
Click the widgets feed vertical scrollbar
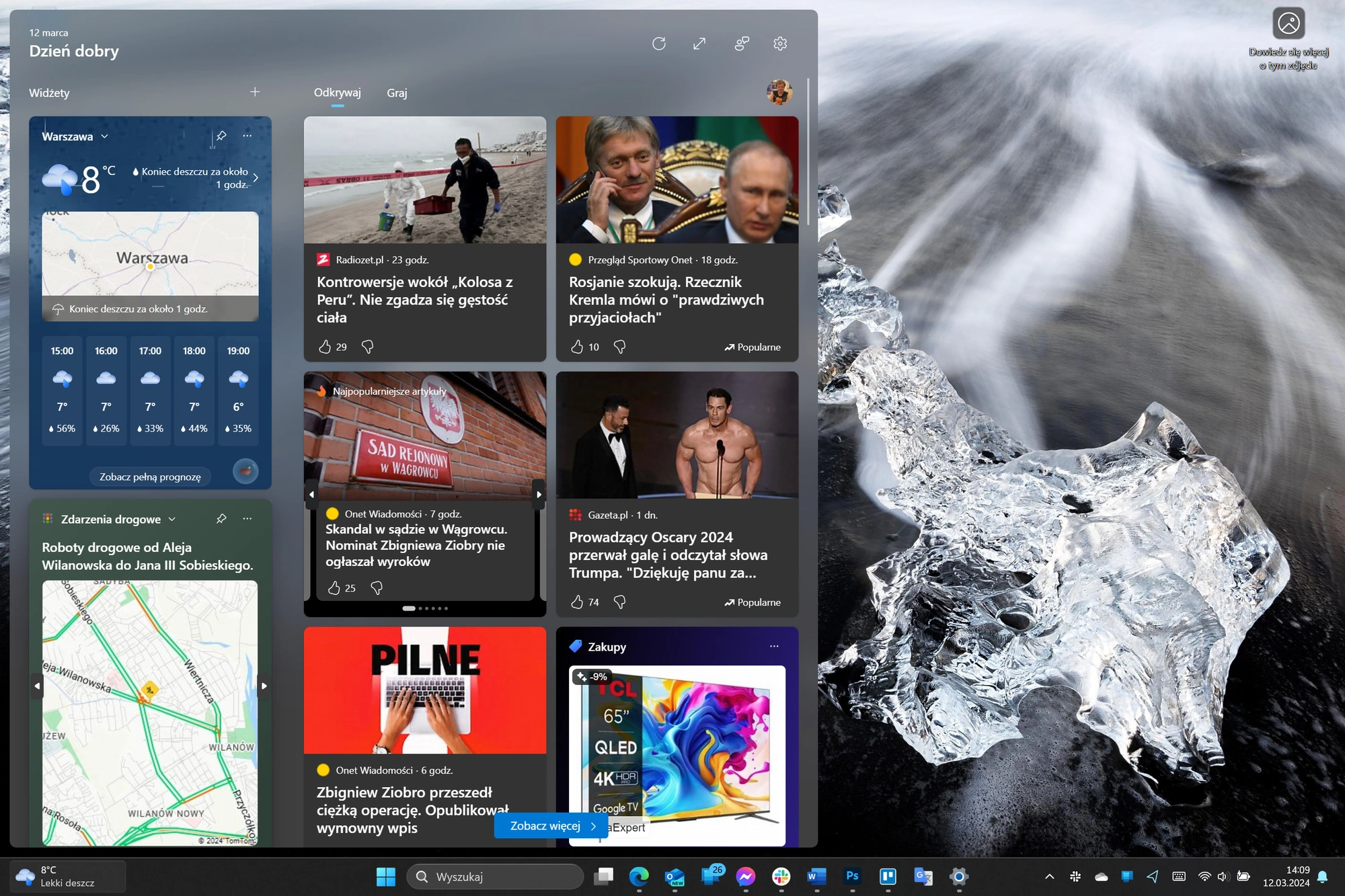pos(808,151)
